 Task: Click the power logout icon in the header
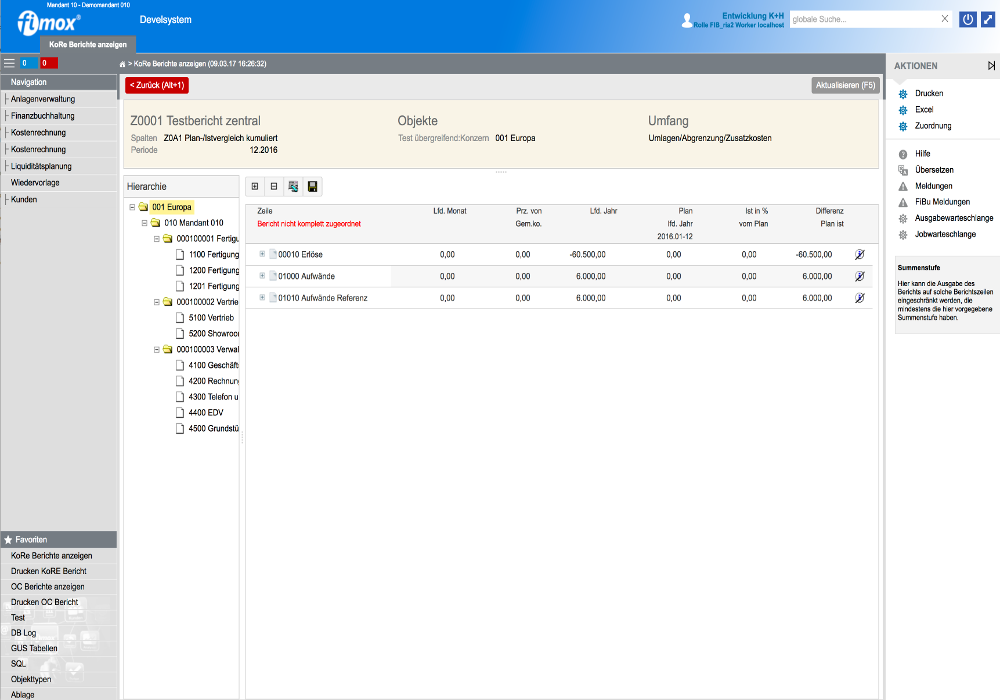(x=967, y=20)
